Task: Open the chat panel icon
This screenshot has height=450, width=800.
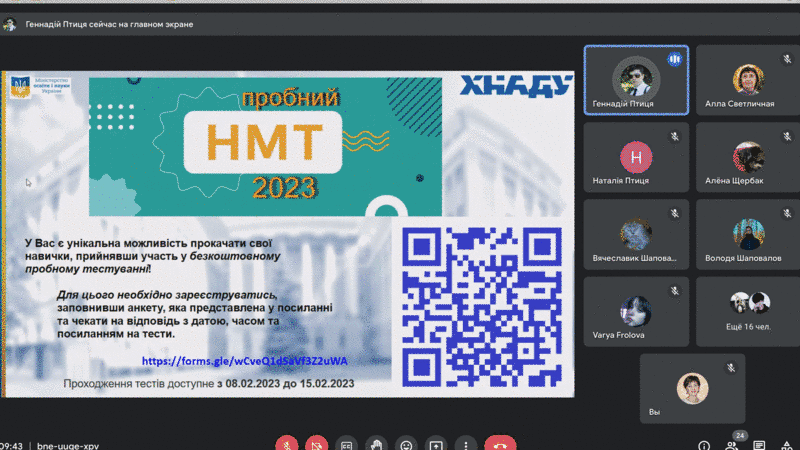Action: click(759, 445)
